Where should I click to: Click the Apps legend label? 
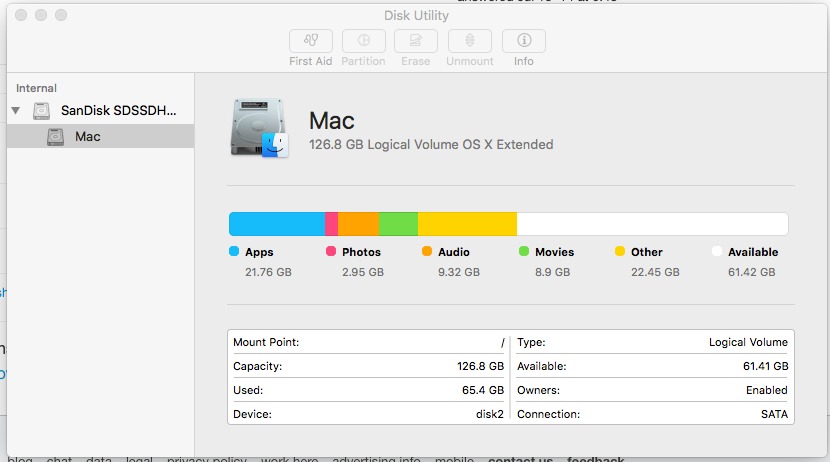point(259,252)
